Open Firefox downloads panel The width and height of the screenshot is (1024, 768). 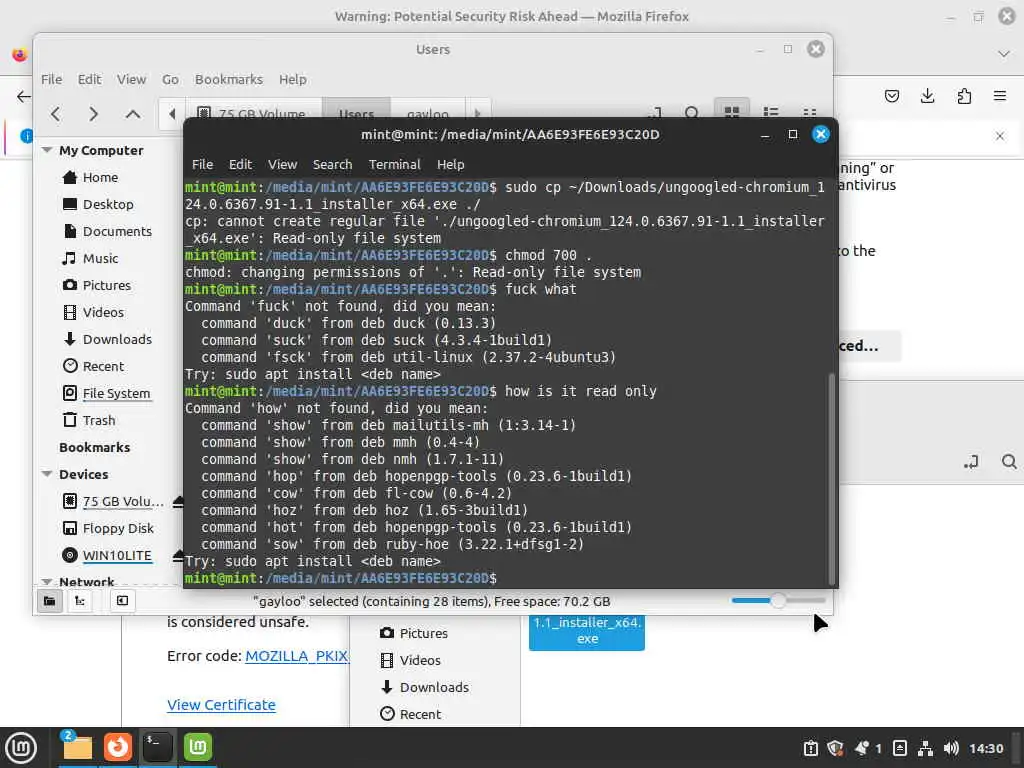coord(927,96)
